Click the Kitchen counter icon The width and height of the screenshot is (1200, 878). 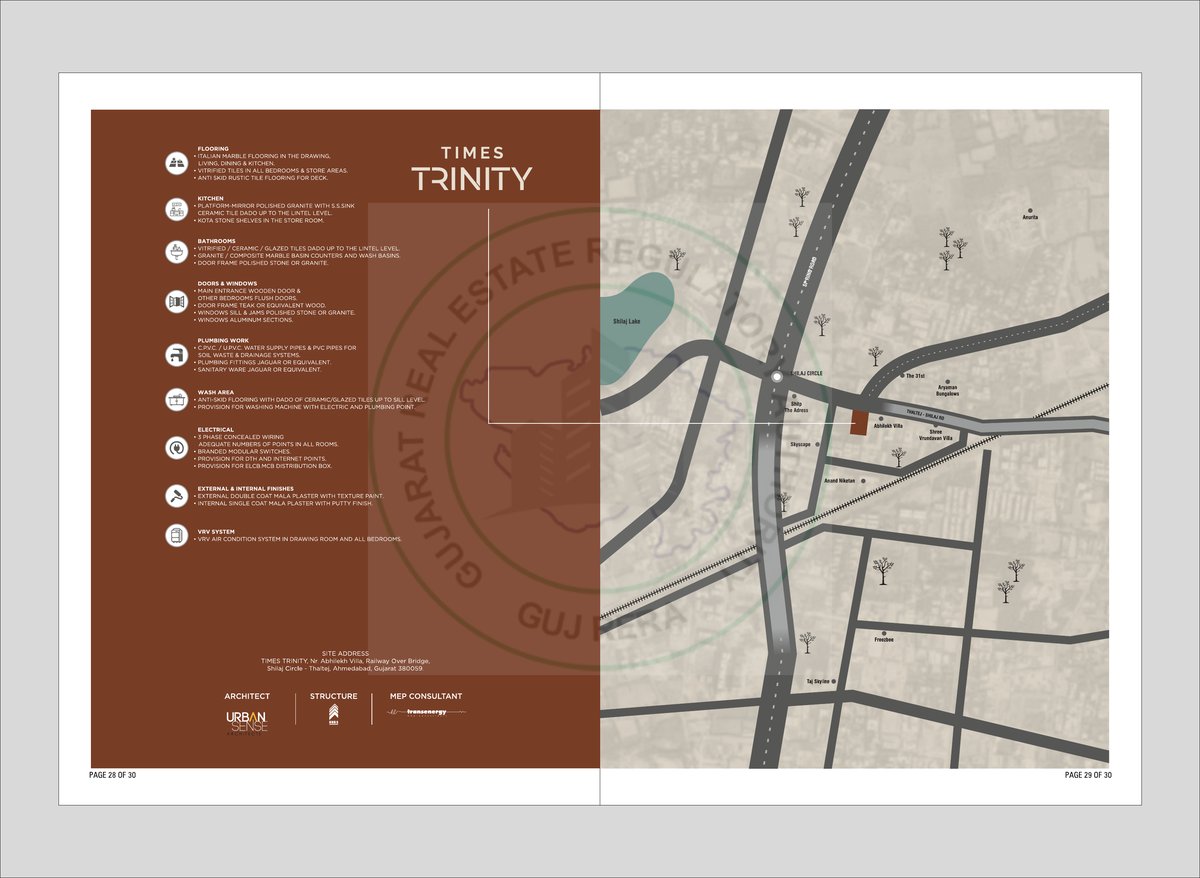click(x=177, y=208)
